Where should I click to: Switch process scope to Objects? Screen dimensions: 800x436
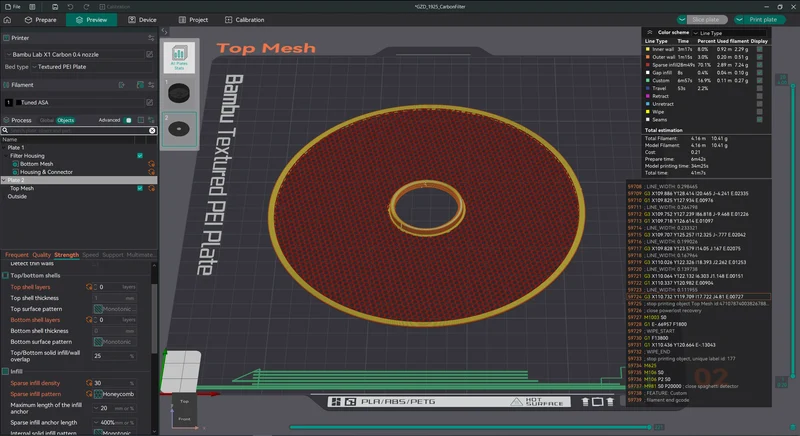[x=65, y=120]
